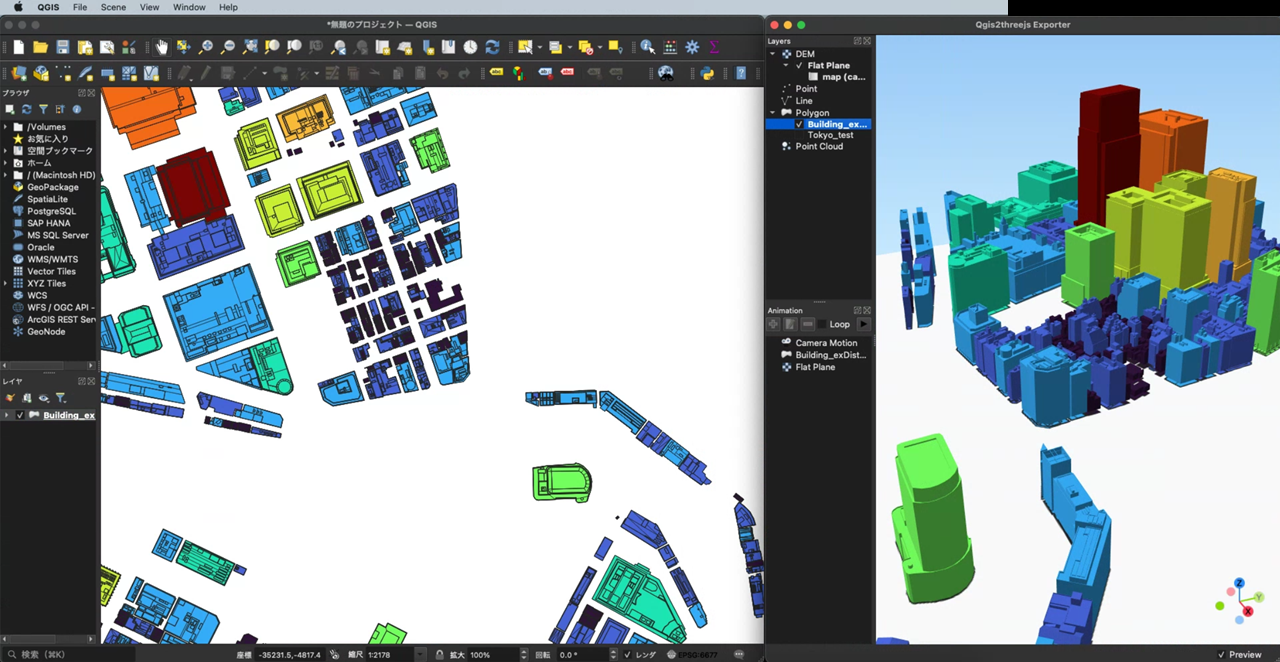This screenshot has width=1280, height=662.
Task: Collapse the DEM group in exporter
Action: 773,54
